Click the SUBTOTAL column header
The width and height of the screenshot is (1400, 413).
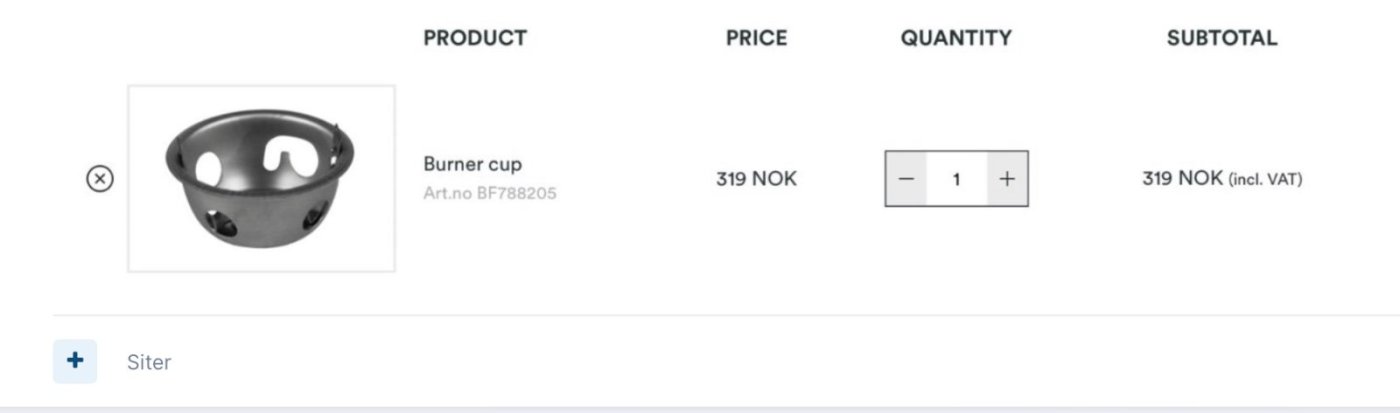coord(1221,38)
